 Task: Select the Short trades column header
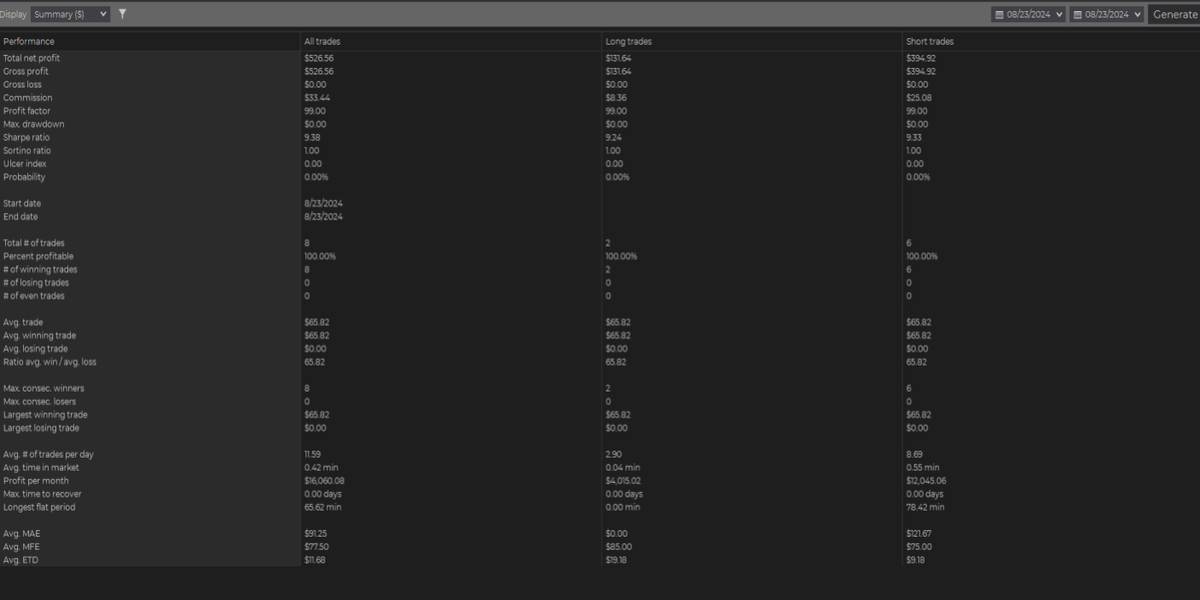click(929, 41)
